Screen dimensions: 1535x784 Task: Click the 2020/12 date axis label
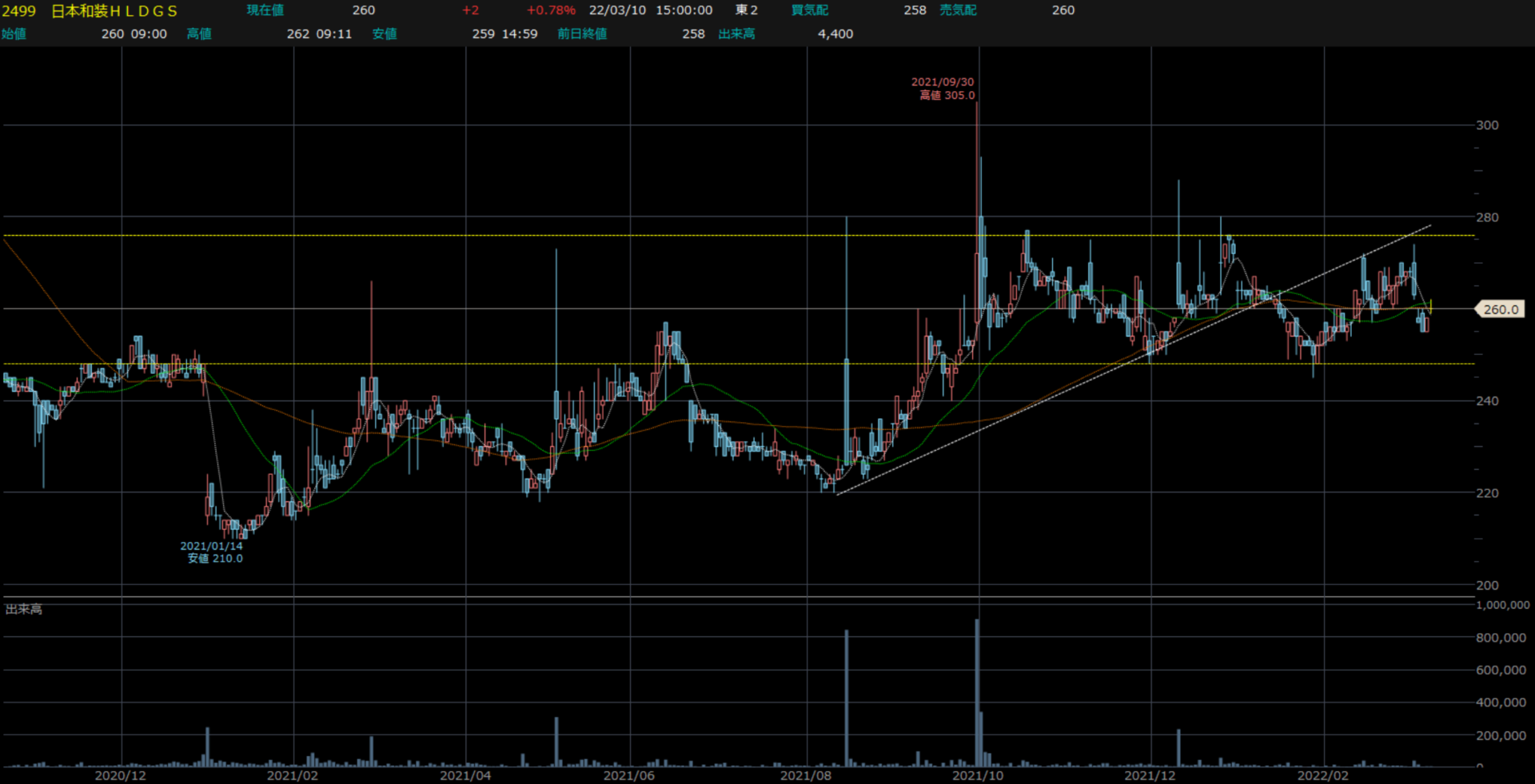121,775
